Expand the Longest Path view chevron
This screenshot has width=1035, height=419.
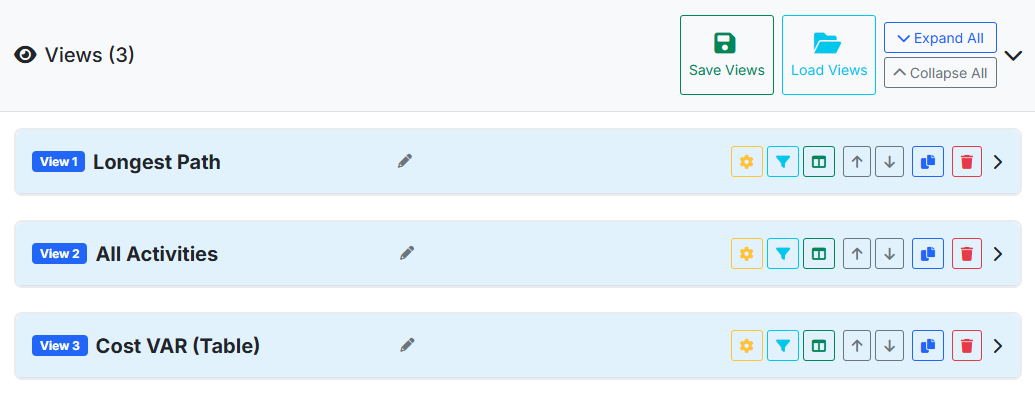point(997,162)
